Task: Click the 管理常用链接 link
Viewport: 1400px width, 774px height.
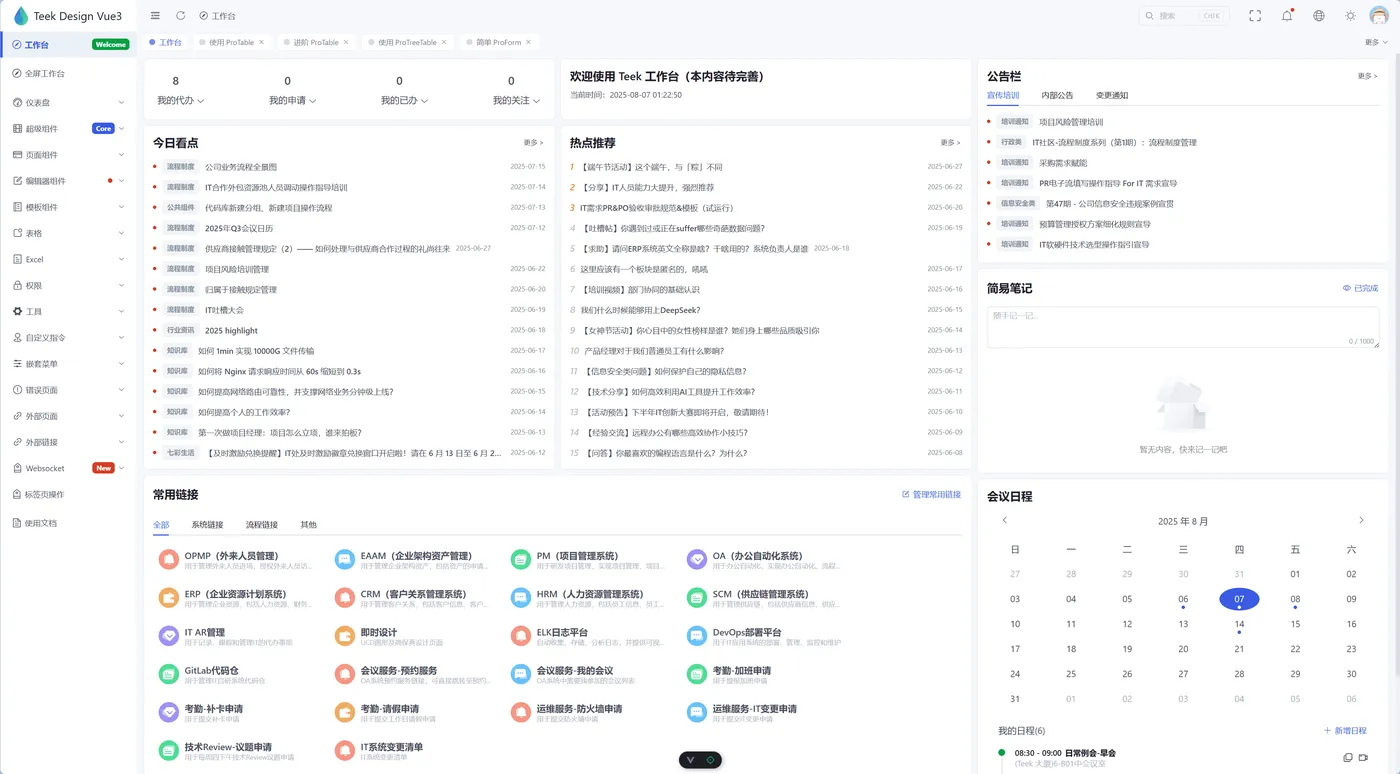Action: 931,493
